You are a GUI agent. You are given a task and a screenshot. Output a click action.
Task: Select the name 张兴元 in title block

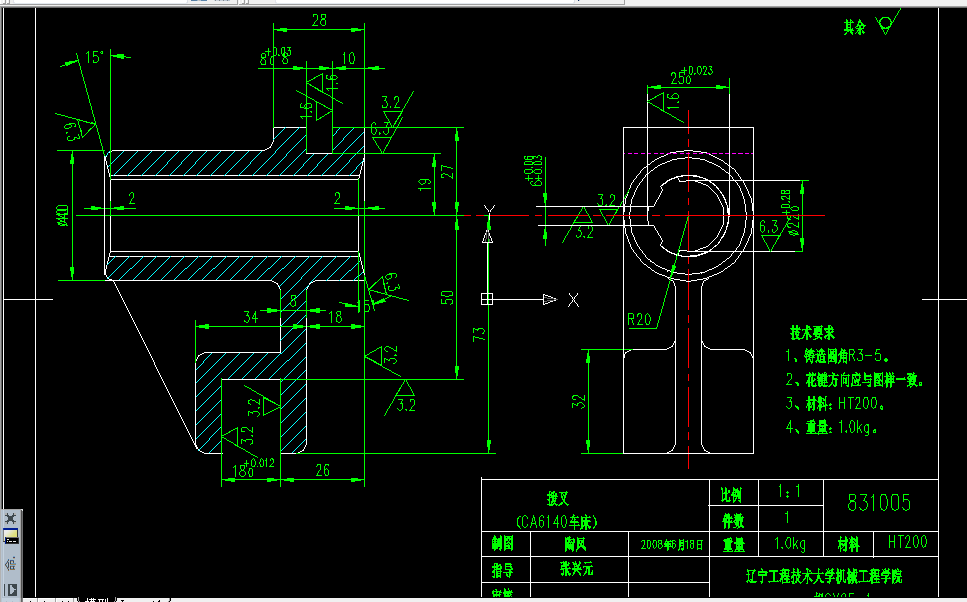[x=577, y=568]
